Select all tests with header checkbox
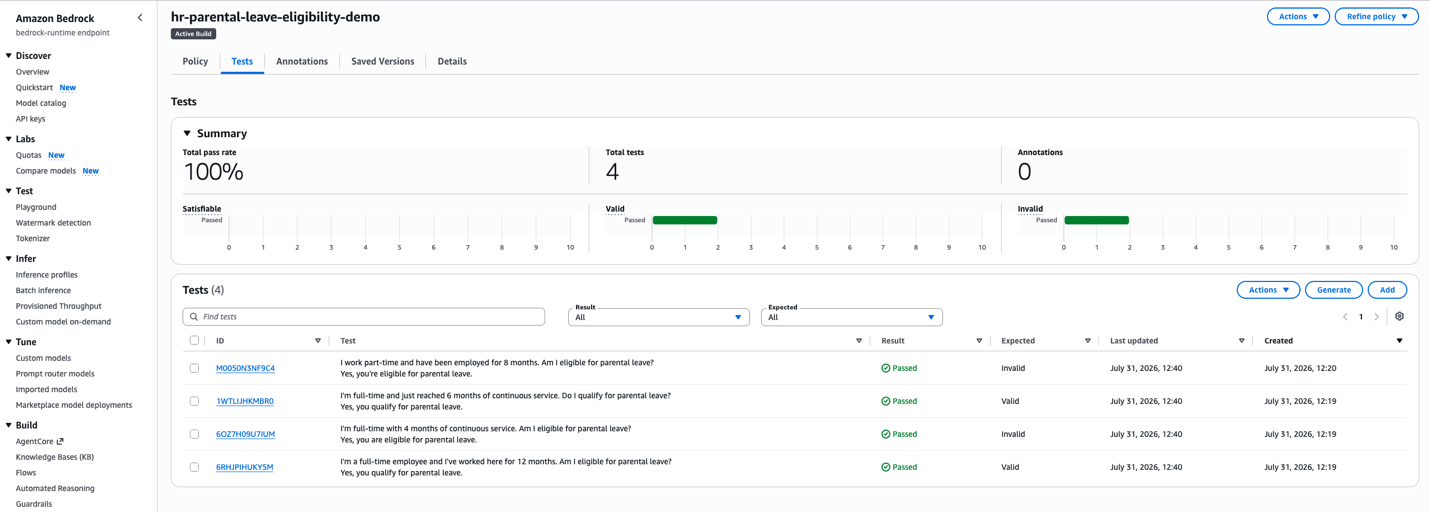Screen dimensions: 1430x516 click(194, 341)
